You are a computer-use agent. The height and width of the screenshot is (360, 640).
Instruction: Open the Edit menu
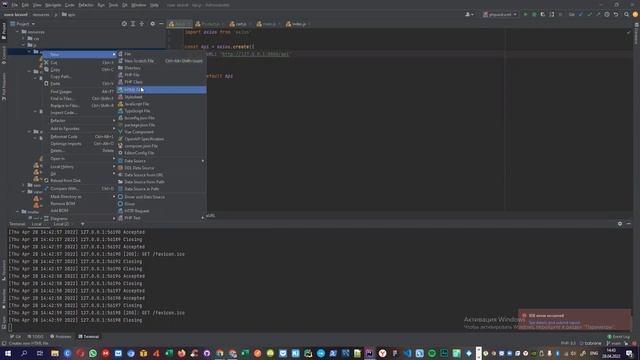[x=25, y=5]
